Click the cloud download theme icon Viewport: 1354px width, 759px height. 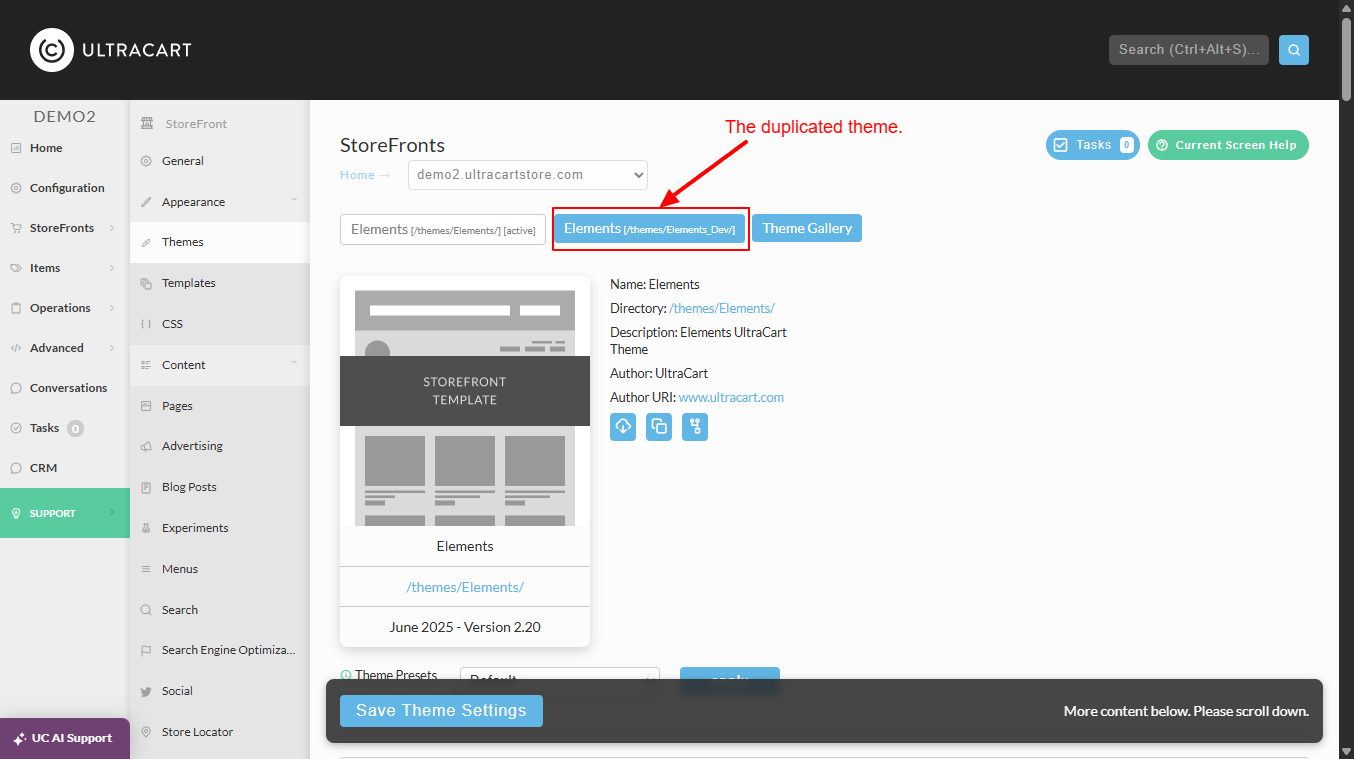623,427
